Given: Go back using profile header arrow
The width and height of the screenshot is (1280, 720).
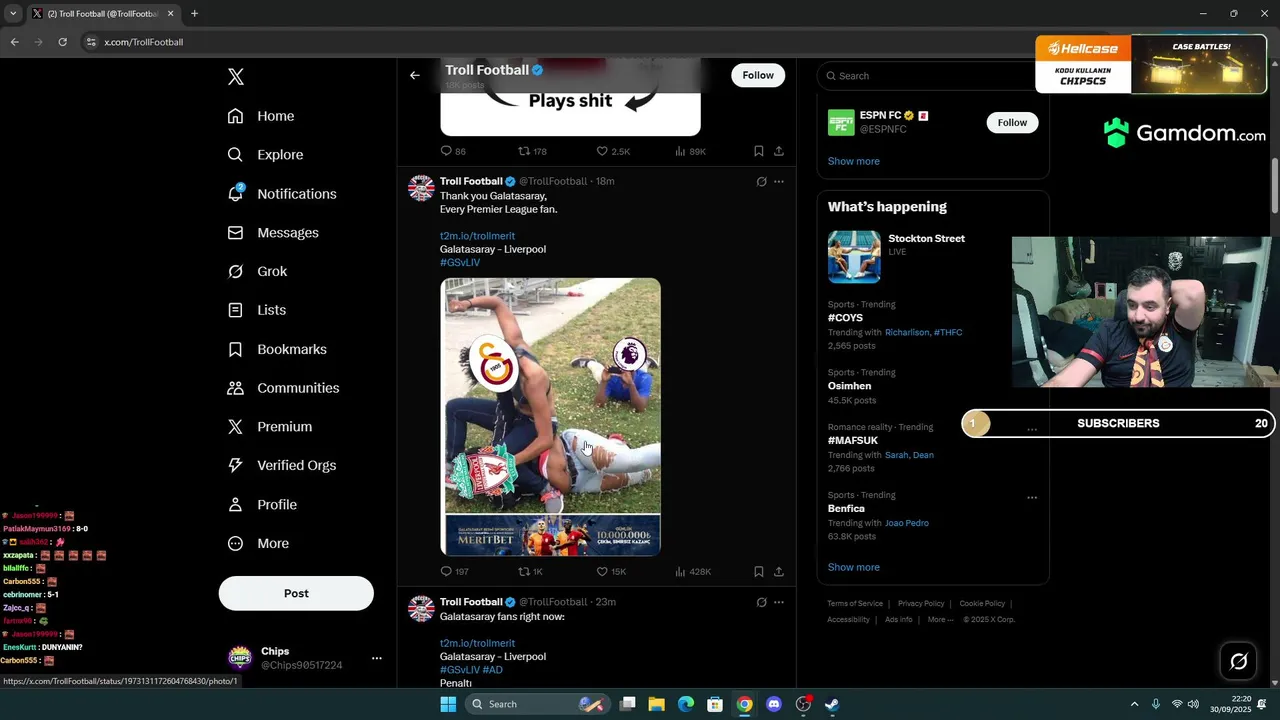Looking at the screenshot, I should tap(415, 75).
